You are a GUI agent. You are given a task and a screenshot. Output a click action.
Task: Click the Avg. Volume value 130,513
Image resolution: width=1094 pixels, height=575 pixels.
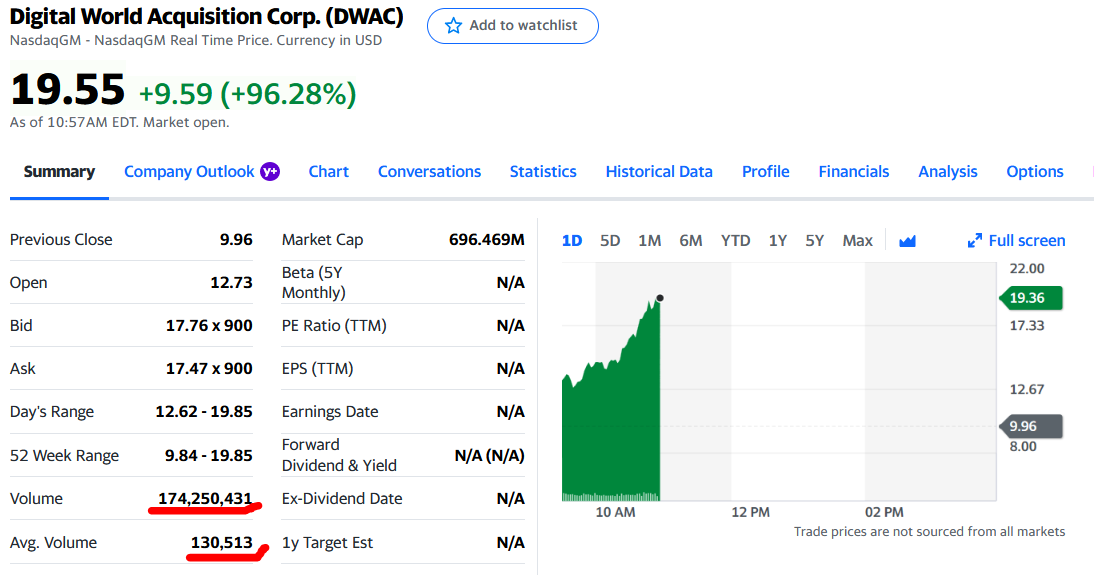tap(222, 543)
